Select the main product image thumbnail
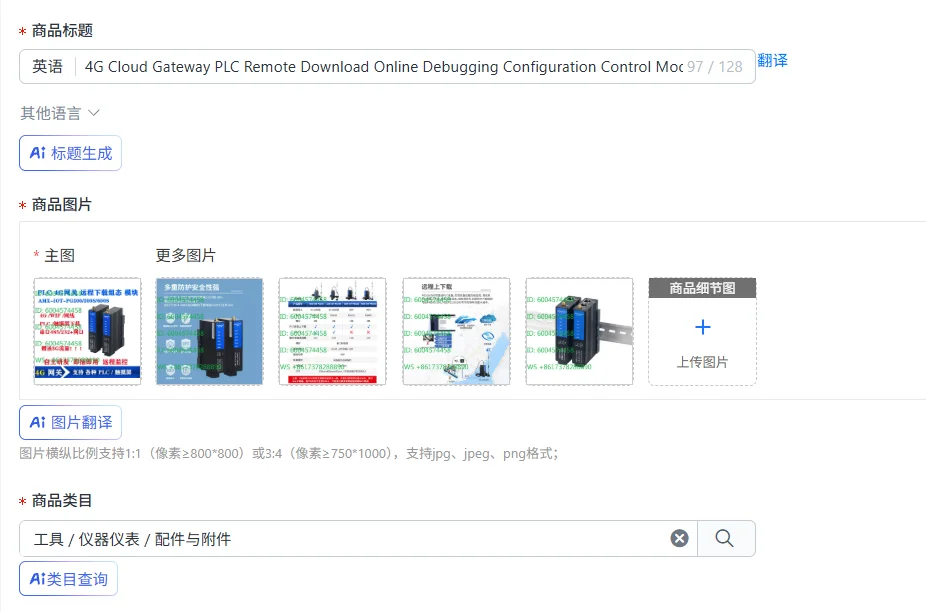926x612 pixels. point(87,331)
